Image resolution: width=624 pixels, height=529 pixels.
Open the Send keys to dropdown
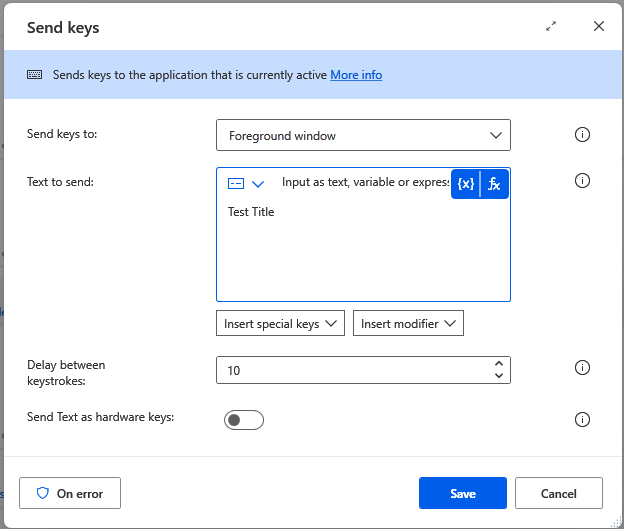pos(363,135)
